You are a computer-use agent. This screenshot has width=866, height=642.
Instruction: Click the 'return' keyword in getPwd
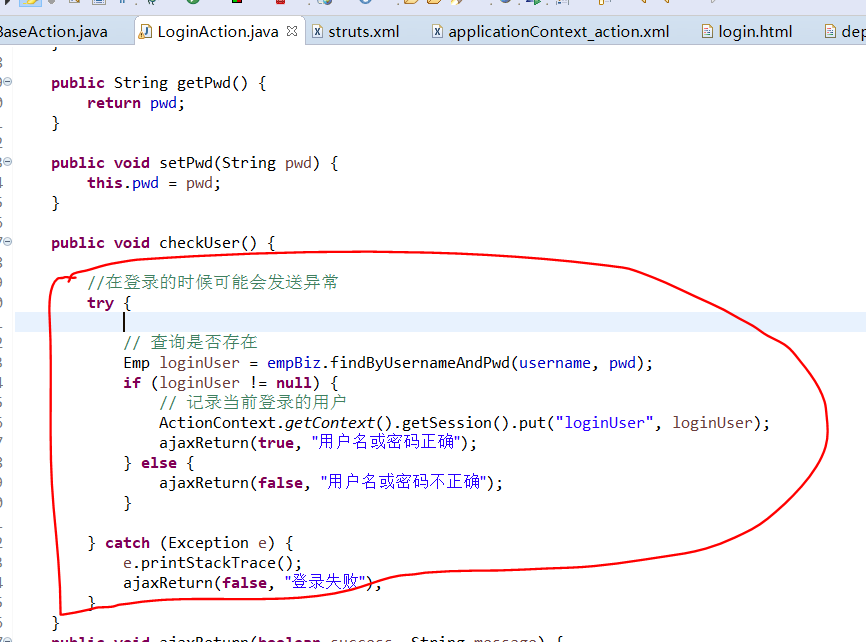pyautogui.click(x=114, y=103)
